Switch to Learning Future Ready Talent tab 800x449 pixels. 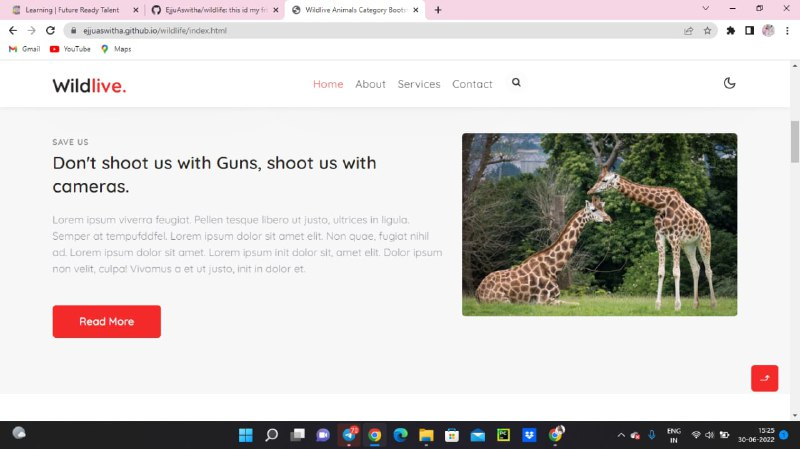71,10
